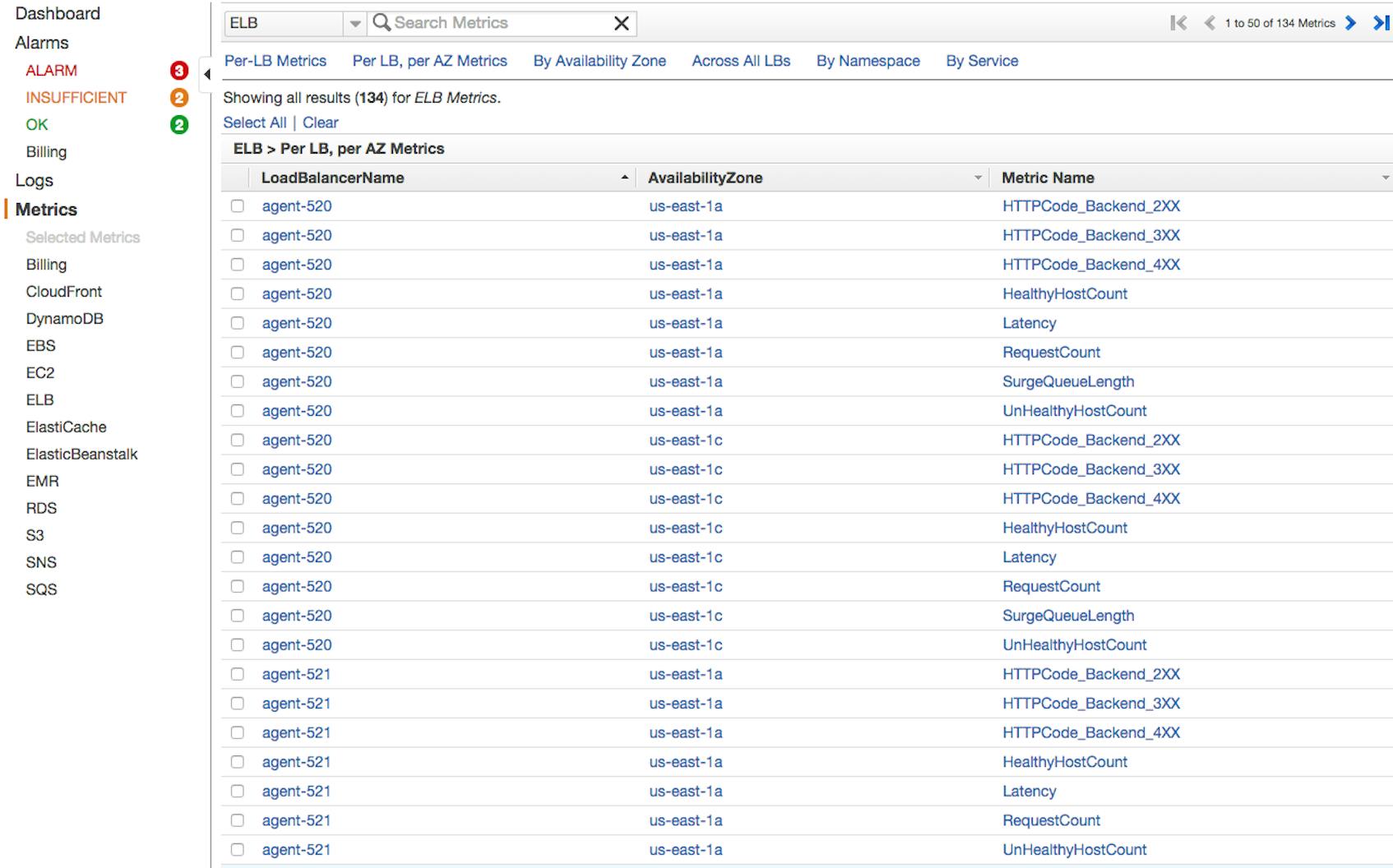Go to next page of metrics
1393x868 pixels.
1350,23
